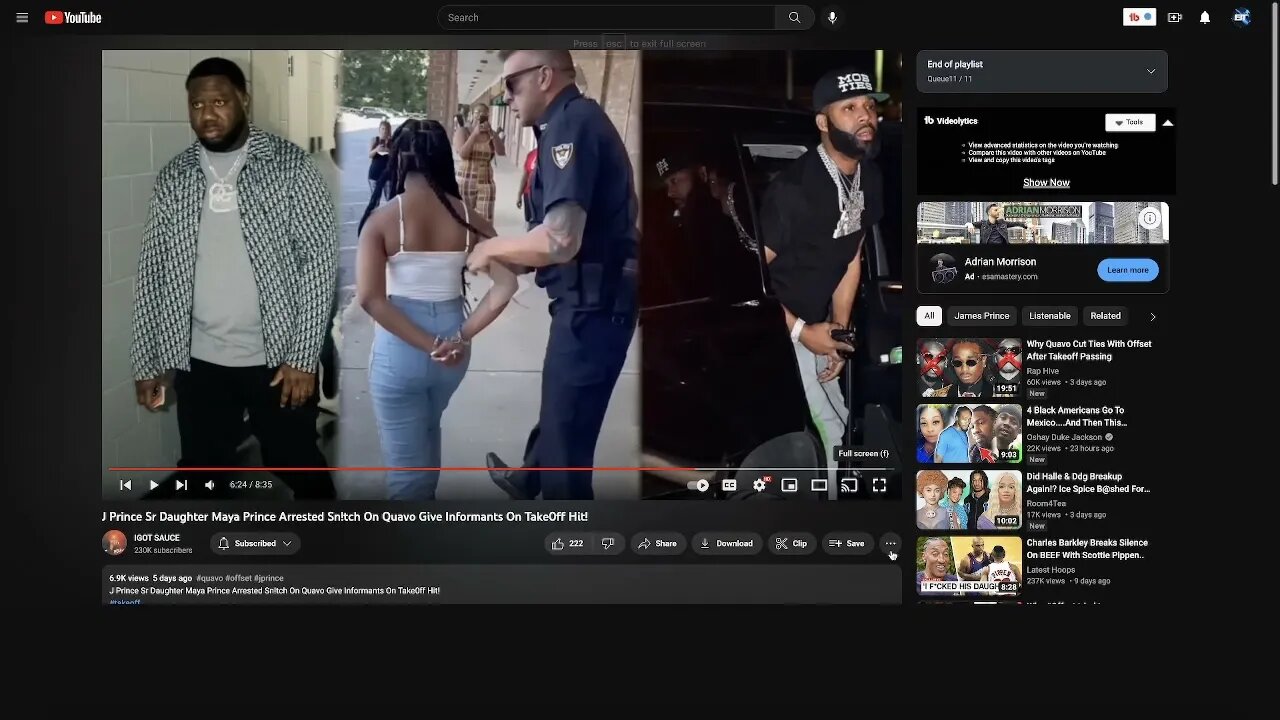The image size is (1280, 720).
Task: Click the #offset hashtag
Action: click(x=239, y=578)
